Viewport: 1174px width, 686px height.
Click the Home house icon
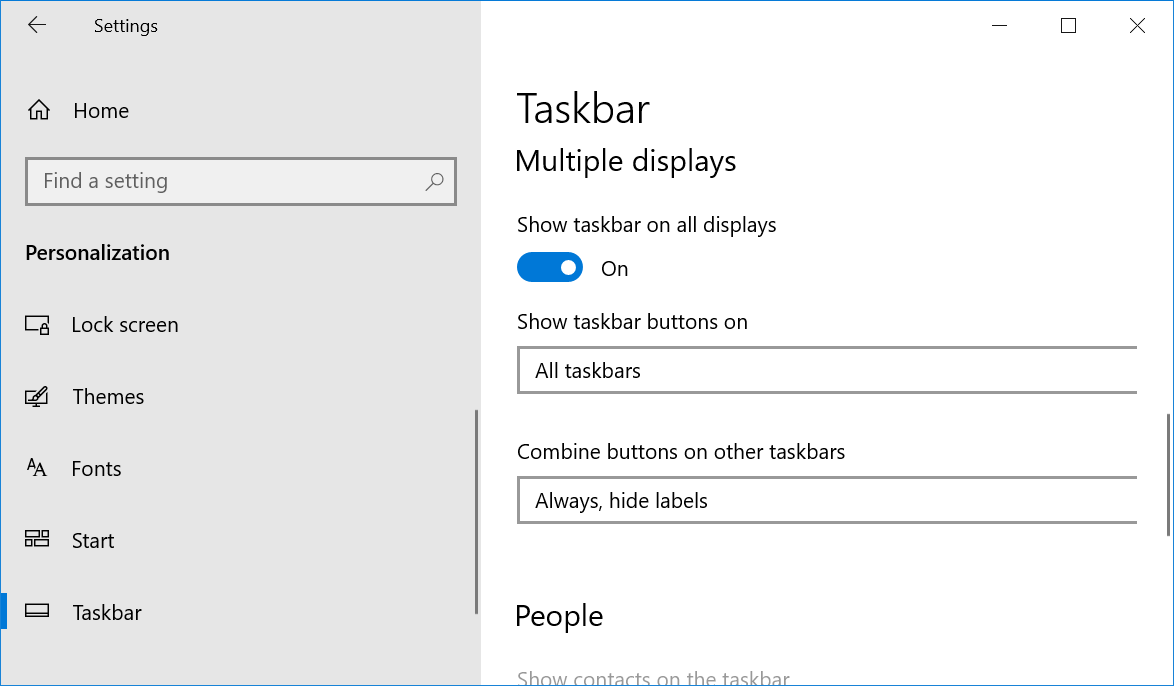[x=38, y=111]
